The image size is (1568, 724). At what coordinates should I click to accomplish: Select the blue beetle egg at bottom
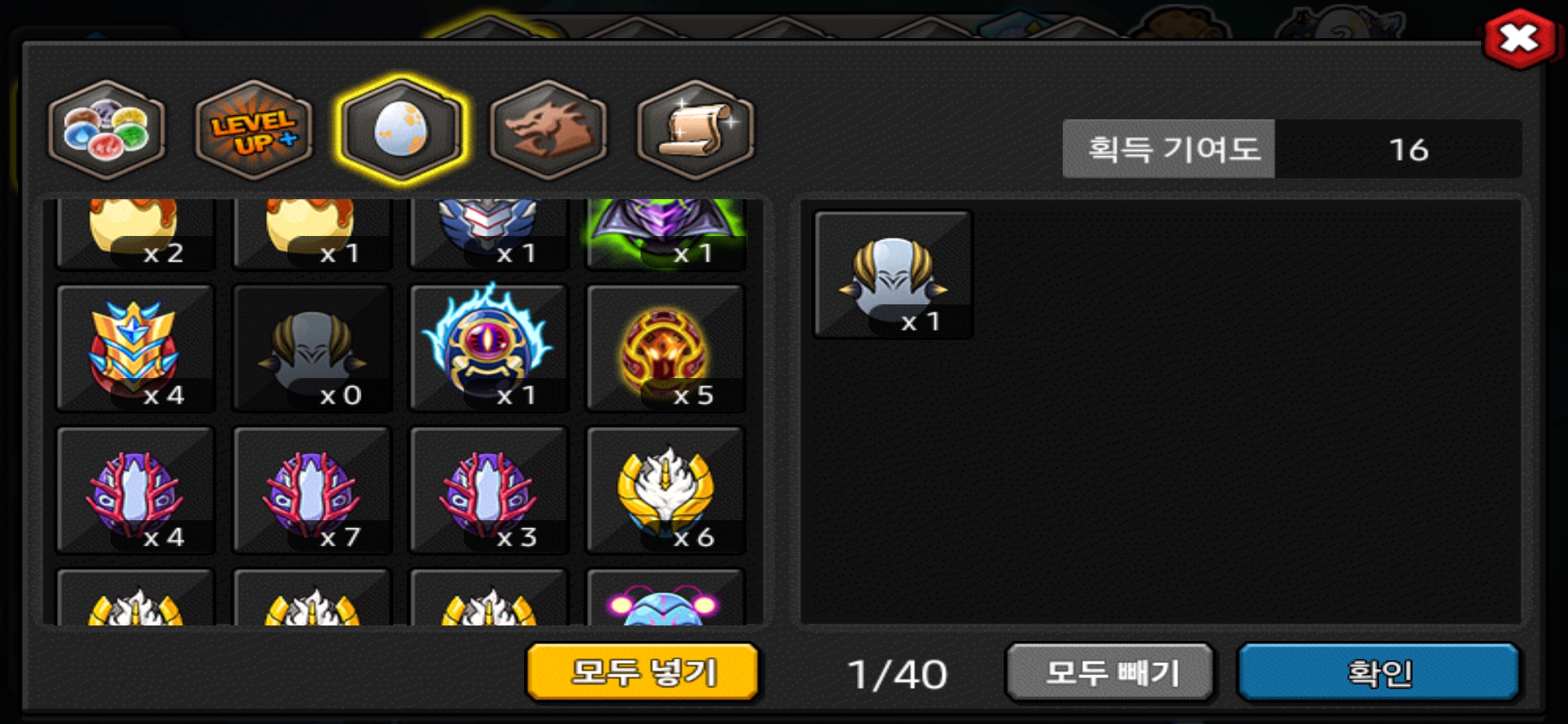click(666, 598)
